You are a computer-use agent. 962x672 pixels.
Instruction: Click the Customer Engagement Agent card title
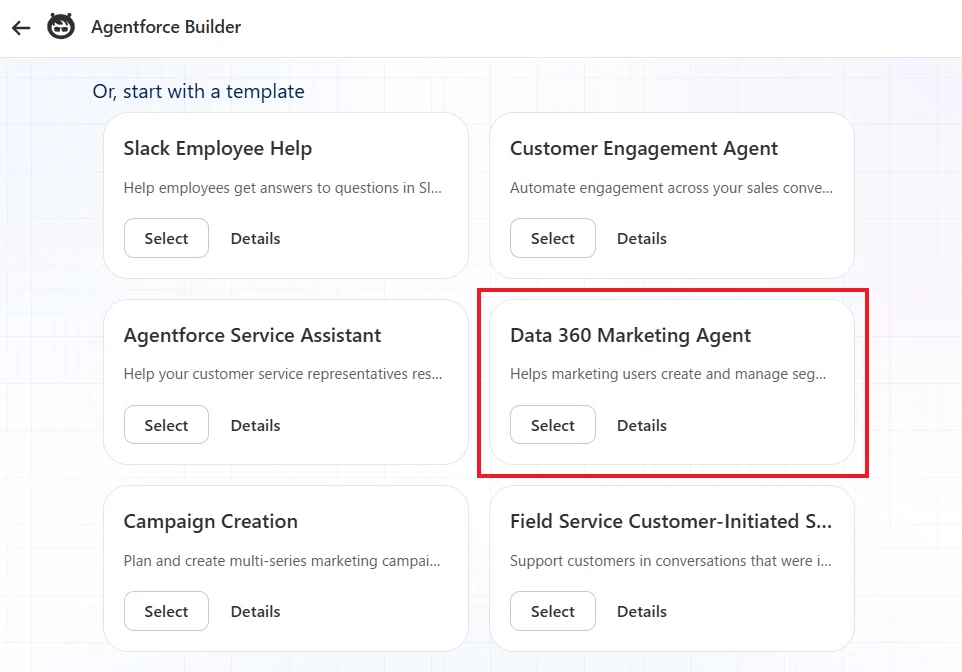pos(644,149)
